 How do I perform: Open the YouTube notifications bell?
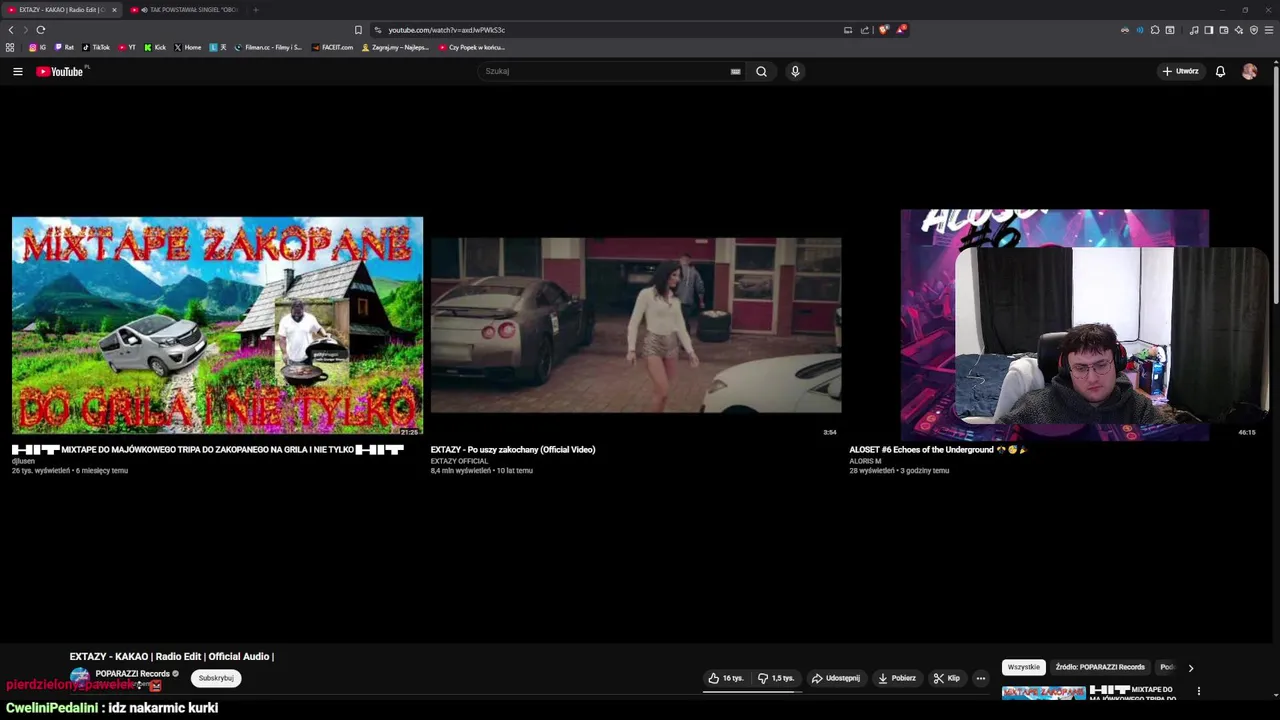tap(1220, 71)
